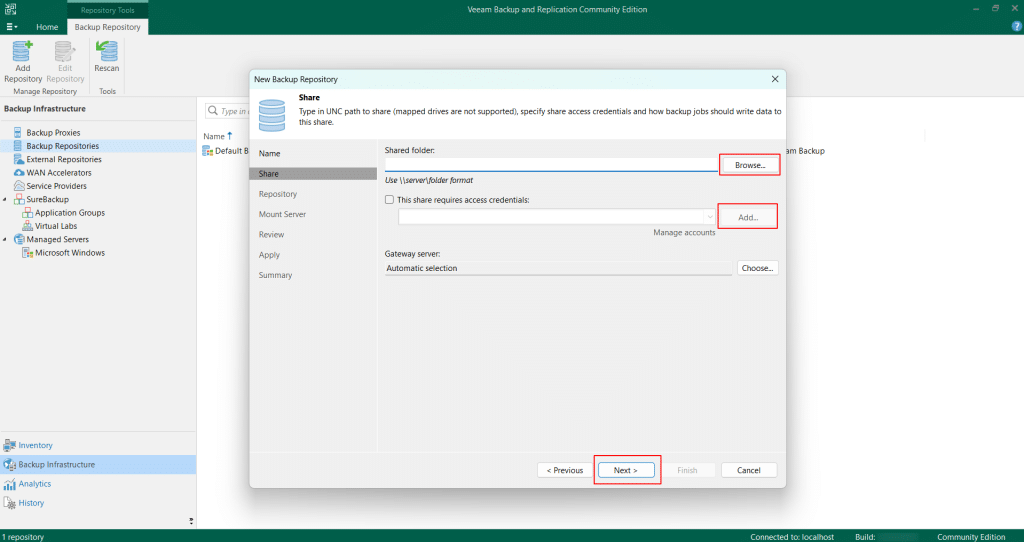Select WAN Accelerators in the tree
This screenshot has height=542, width=1024.
tap(59, 173)
